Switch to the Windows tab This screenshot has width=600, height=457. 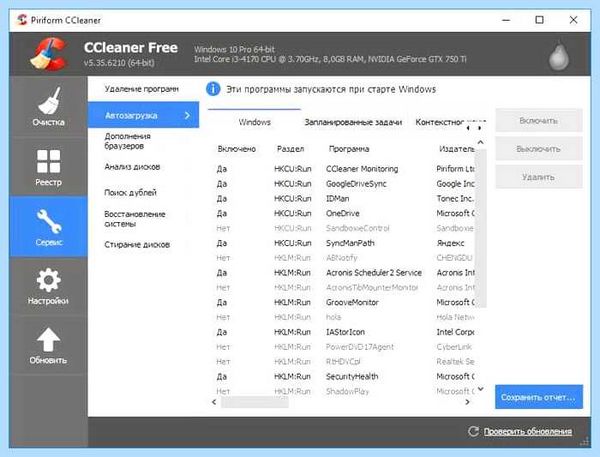(x=254, y=122)
